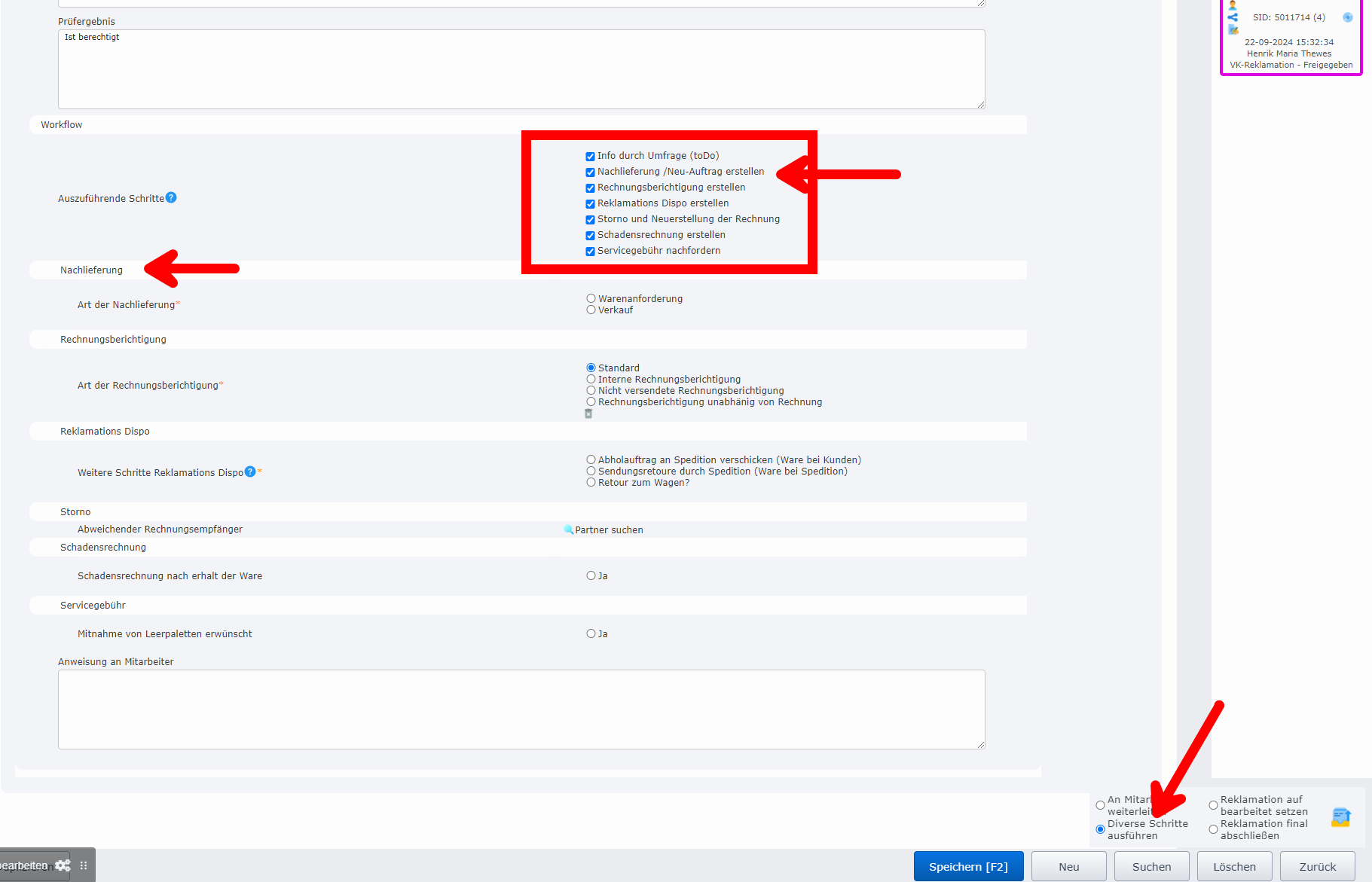Click the magnifier icon beside Partner suchen

click(x=568, y=530)
